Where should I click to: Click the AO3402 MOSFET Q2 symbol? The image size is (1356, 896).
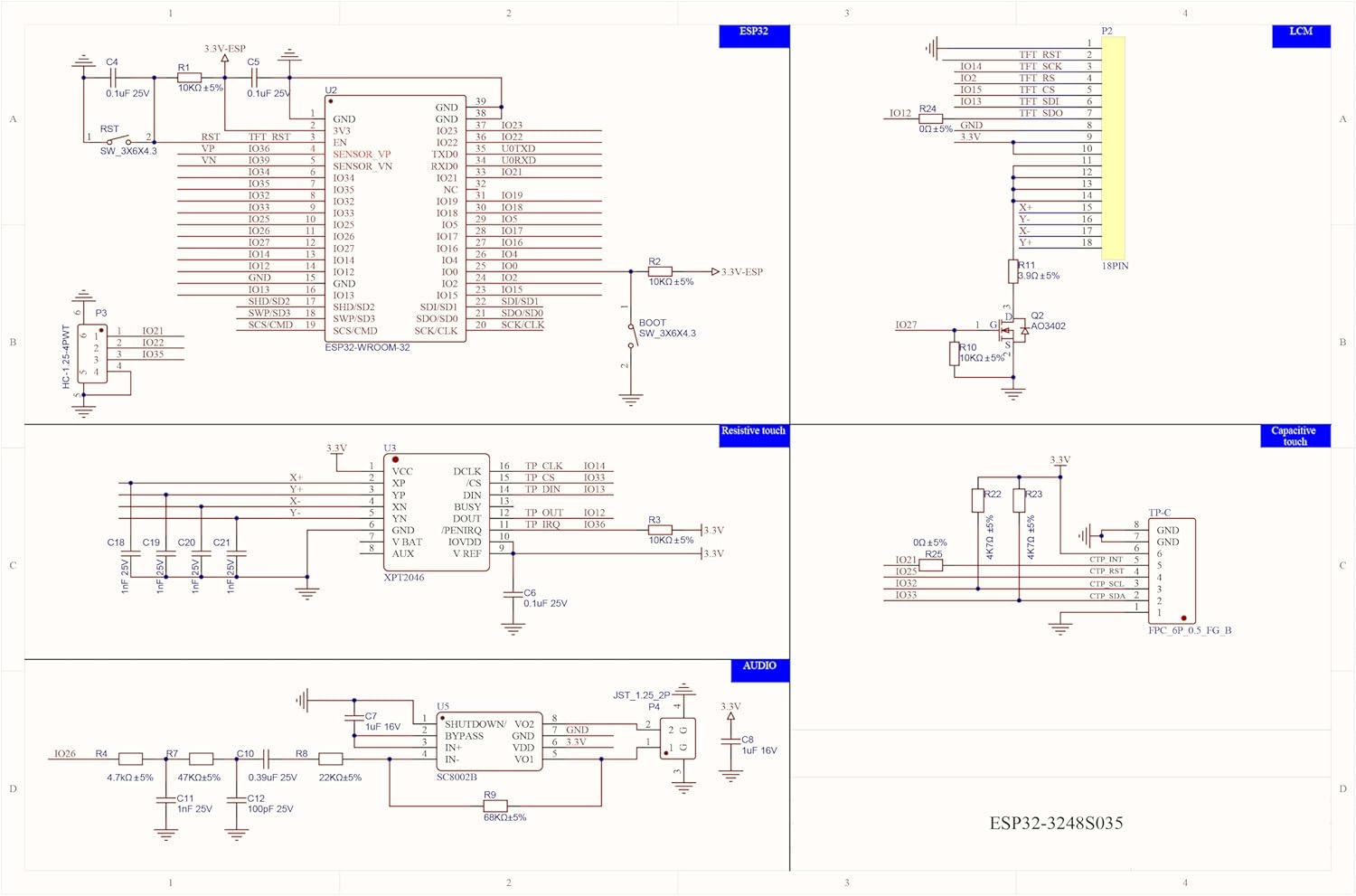1012,331
